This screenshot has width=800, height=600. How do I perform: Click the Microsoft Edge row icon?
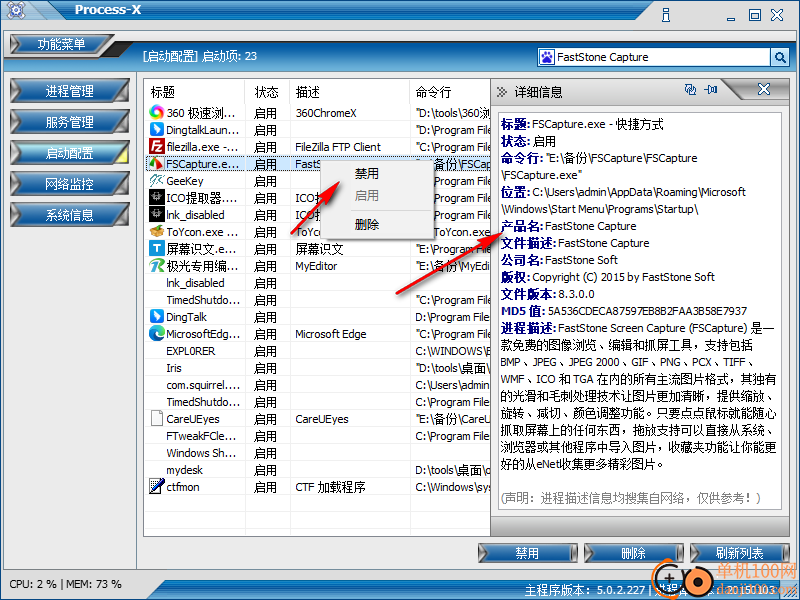[x=157, y=334]
